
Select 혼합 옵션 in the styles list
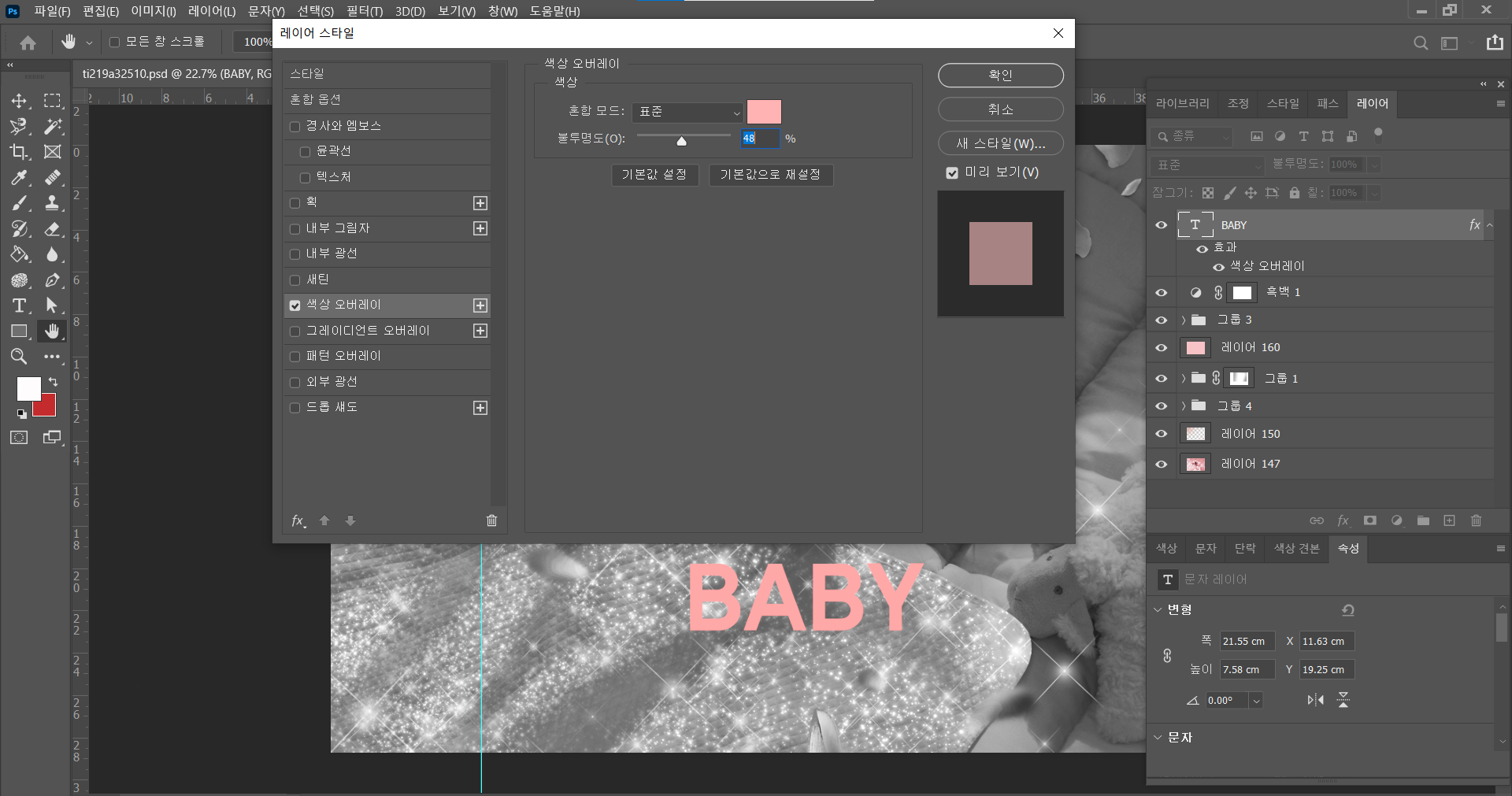pos(387,100)
